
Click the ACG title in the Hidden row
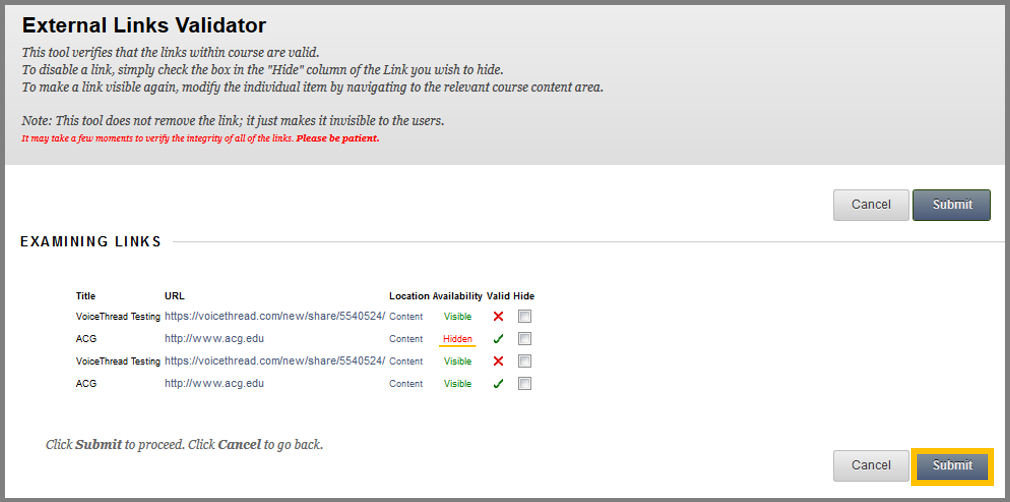coord(86,339)
